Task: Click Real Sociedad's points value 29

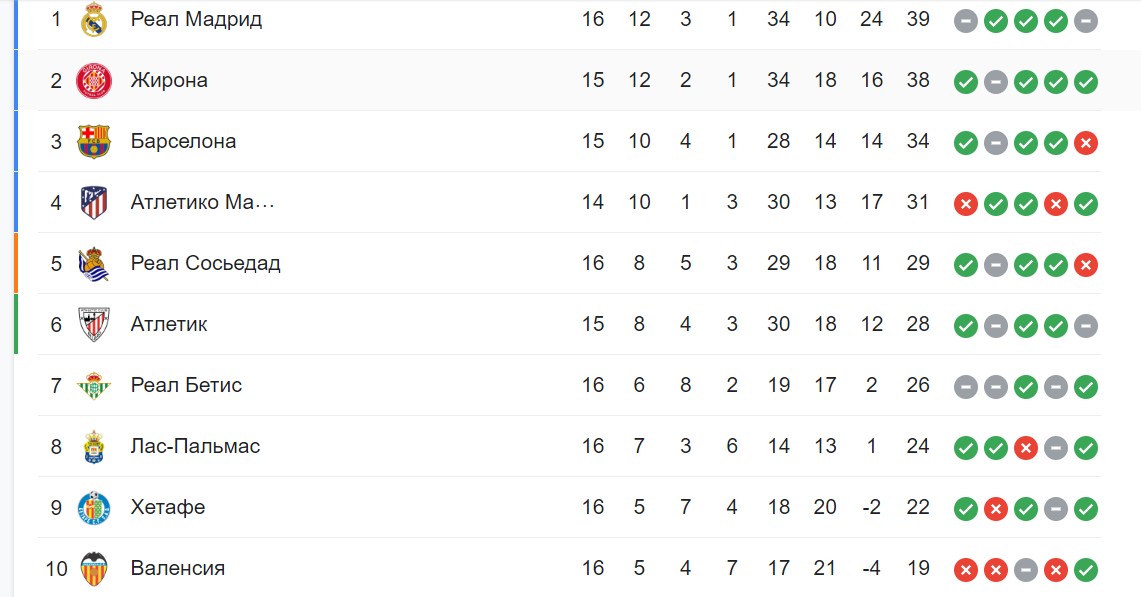Action: coord(918,263)
